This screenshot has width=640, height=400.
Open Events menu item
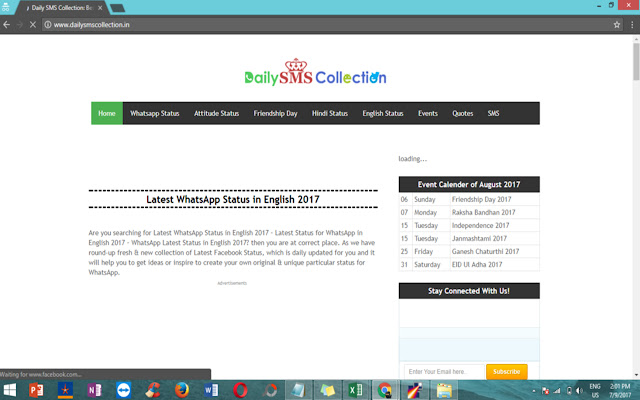click(x=428, y=113)
